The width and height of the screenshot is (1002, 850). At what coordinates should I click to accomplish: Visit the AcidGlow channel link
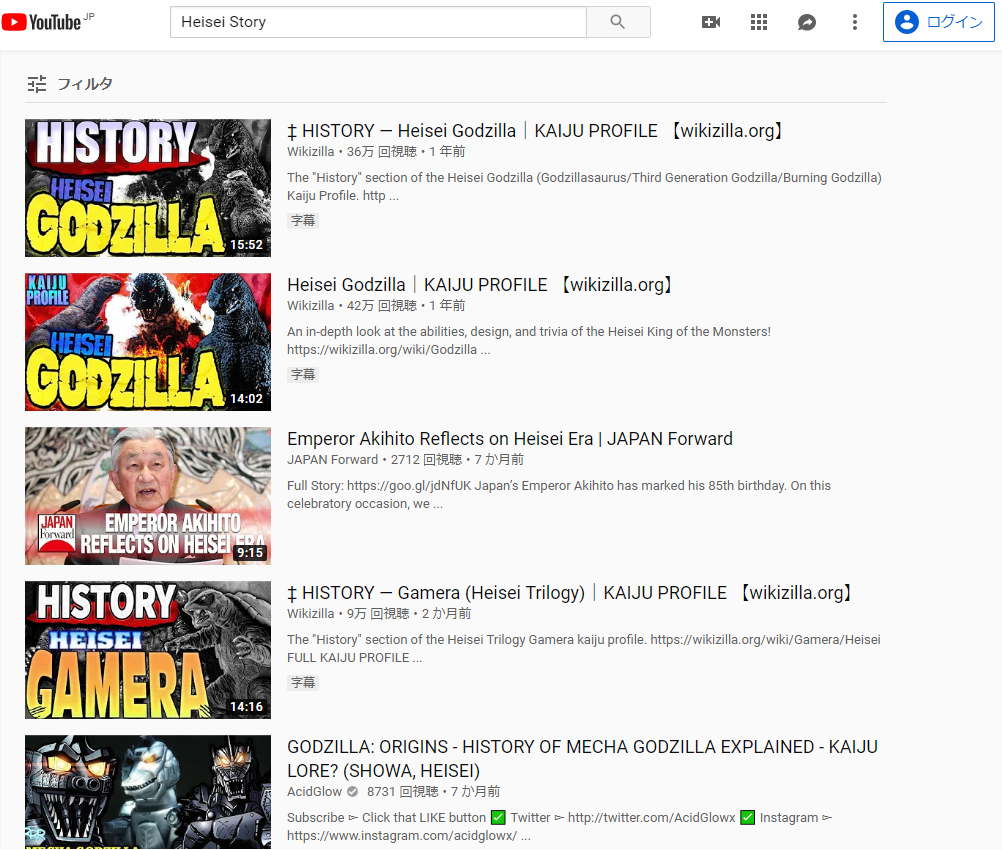[314, 792]
